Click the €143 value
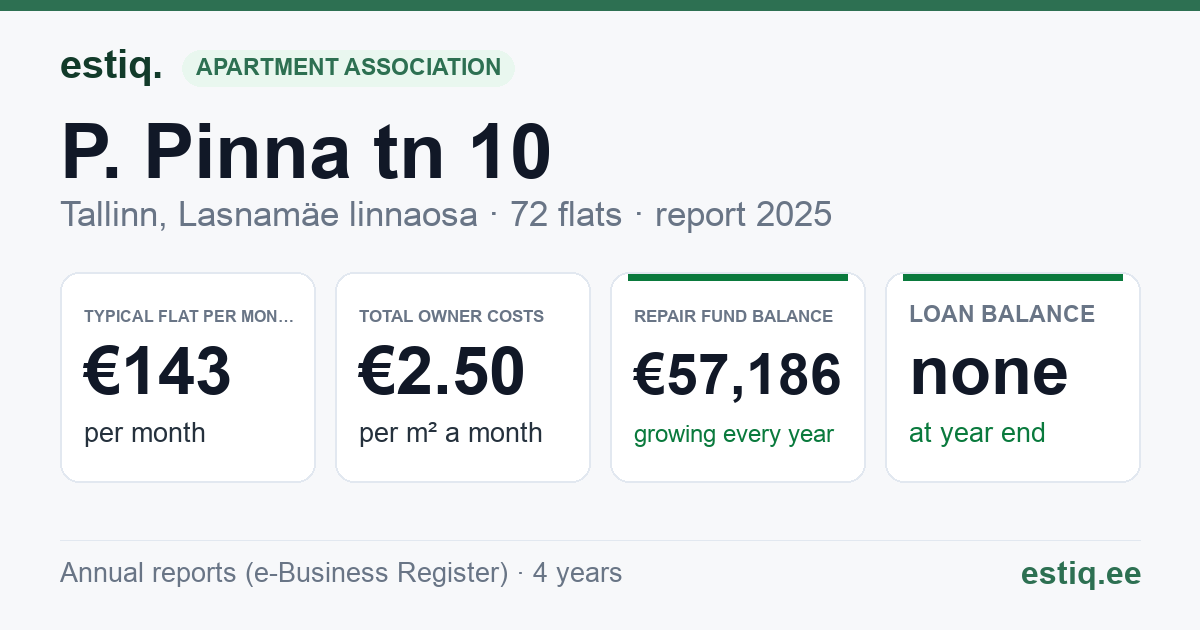Viewport: 1200px width, 630px height. pyautogui.click(x=157, y=372)
